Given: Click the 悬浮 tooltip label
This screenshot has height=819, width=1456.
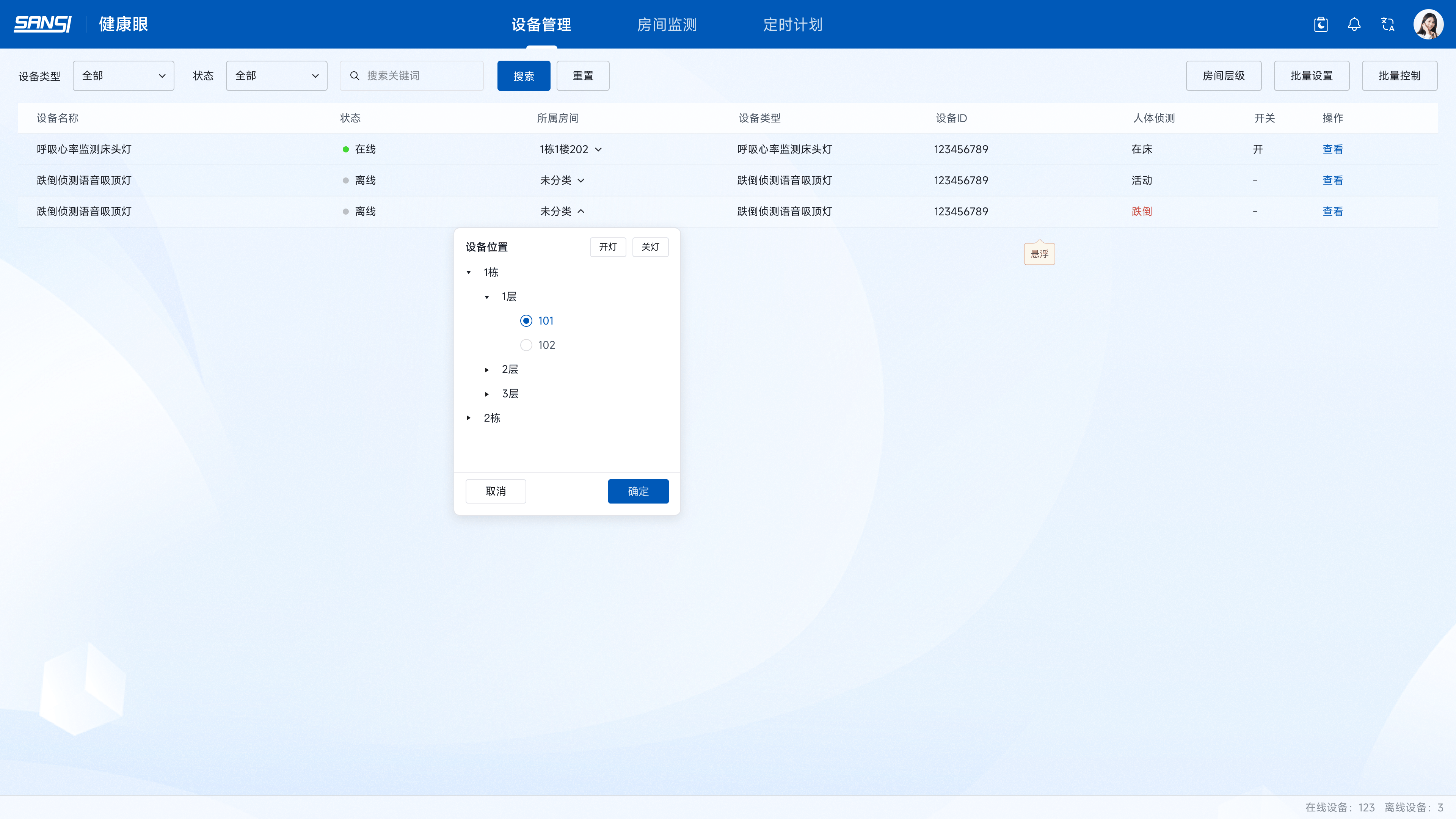Looking at the screenshot, I should pyautogui.click(x=1039, y=254).
